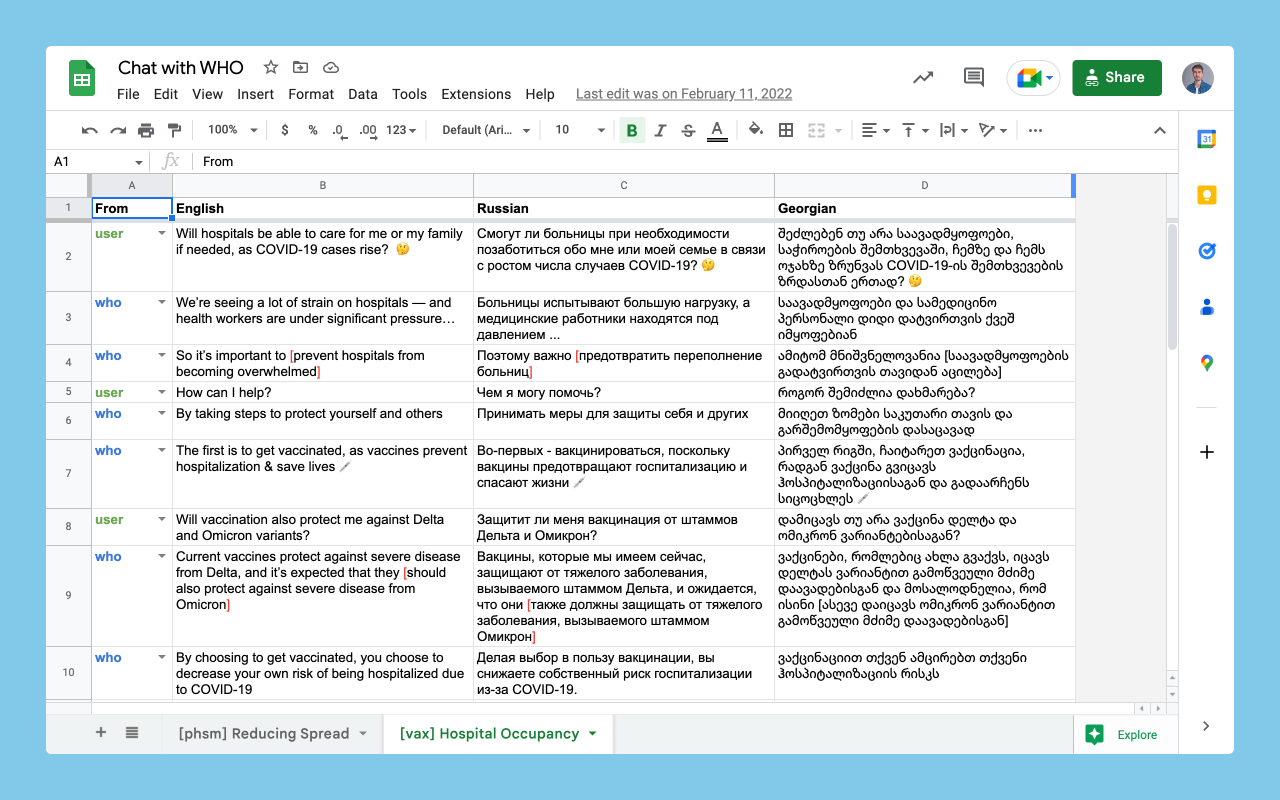Image resolution: width=1280 pixels, height=800 pixels.
Task: Get add-ons with plus icon
Action: pyautogui.click(x=1207, y=452)
